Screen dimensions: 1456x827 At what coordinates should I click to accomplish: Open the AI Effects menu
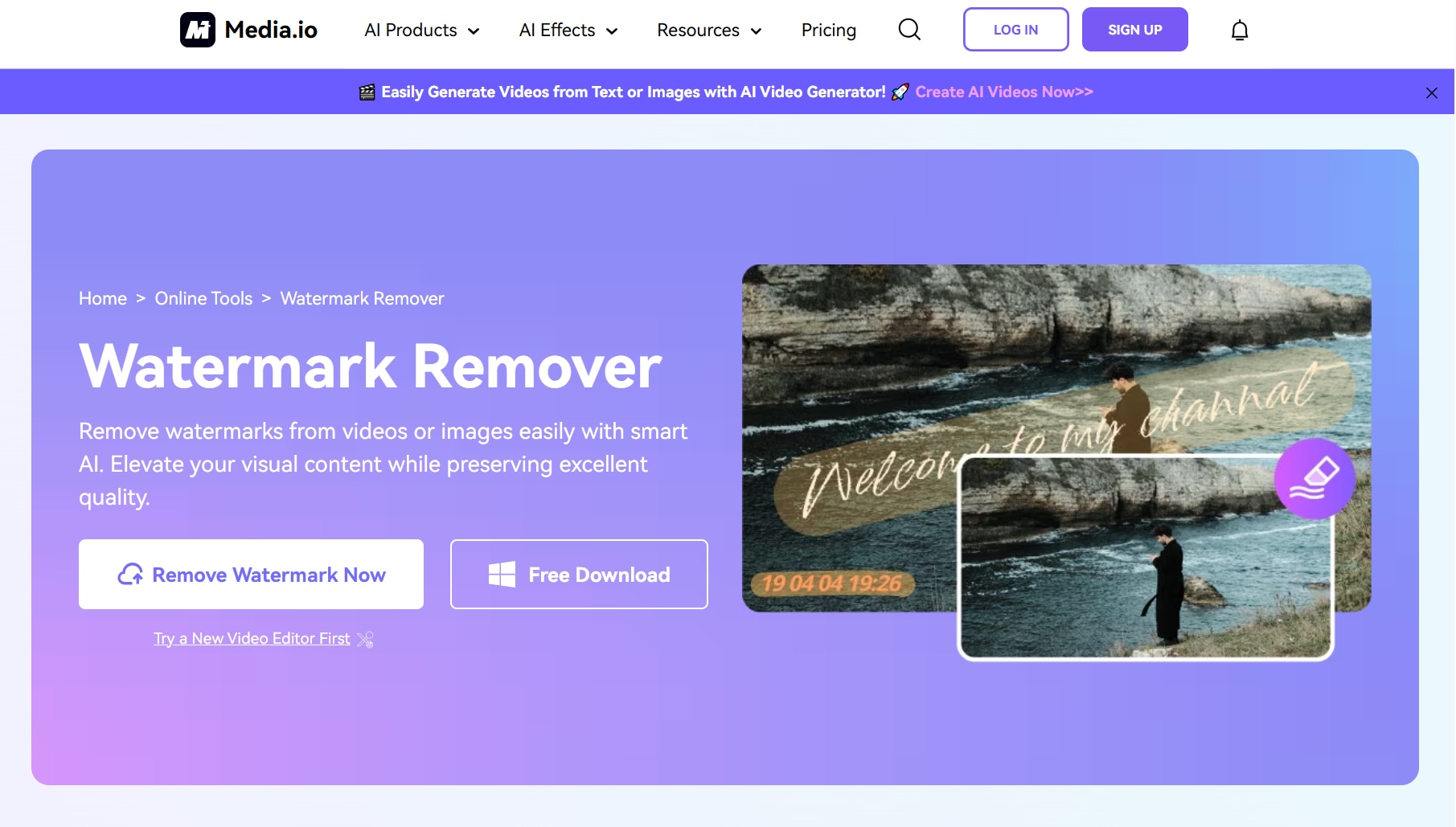point(568,30)
